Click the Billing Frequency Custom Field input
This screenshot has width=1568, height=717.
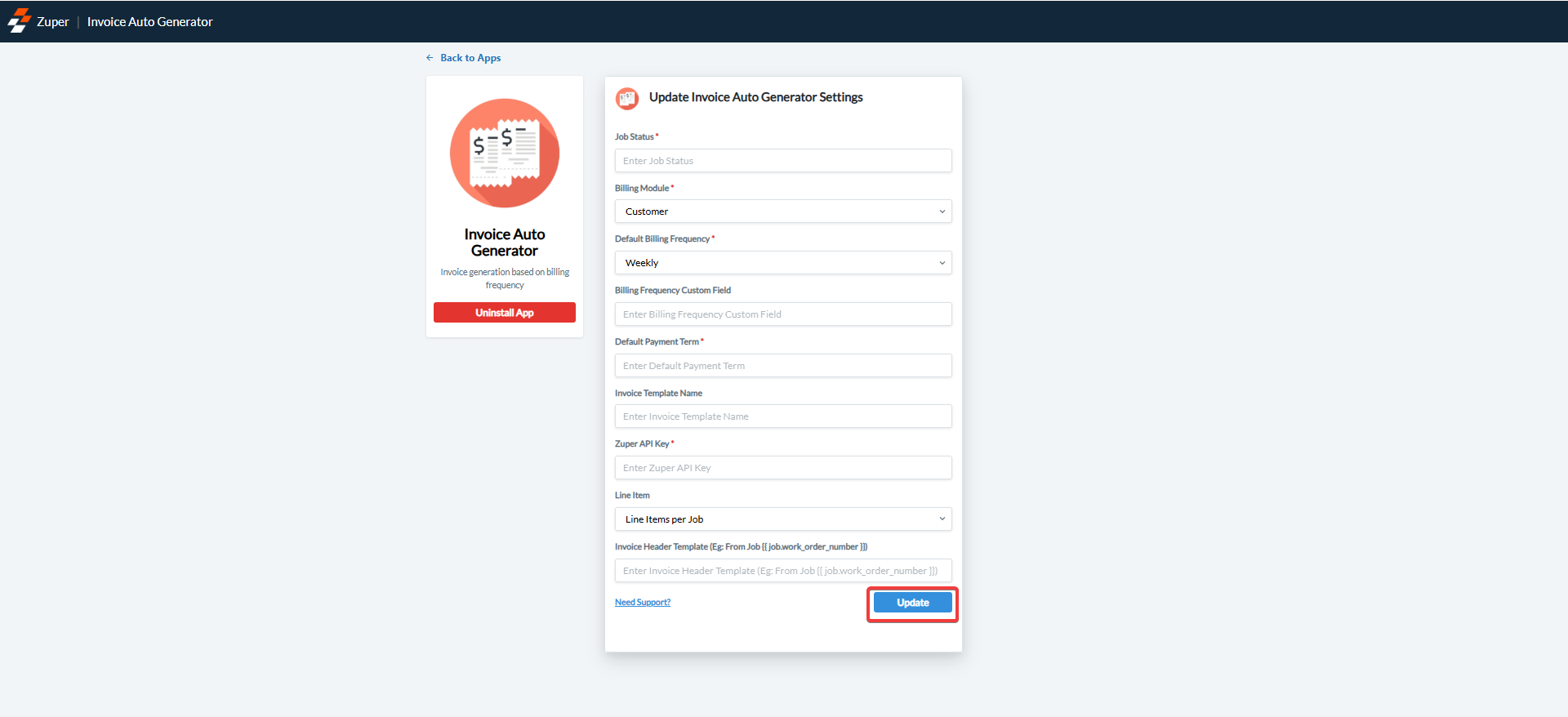click(x=783, y=314)
